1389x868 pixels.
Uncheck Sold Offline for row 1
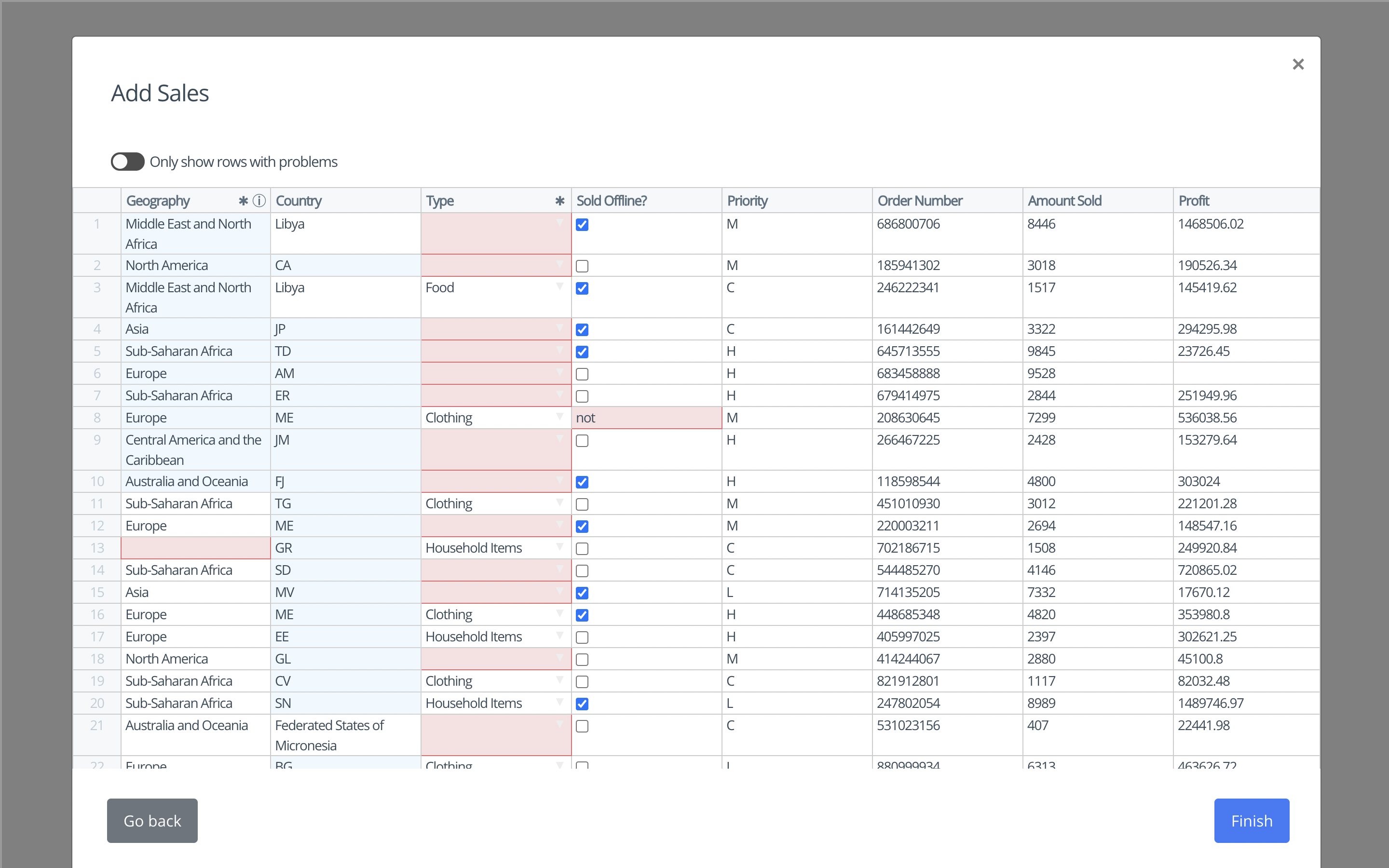click(x=582, y=224)
